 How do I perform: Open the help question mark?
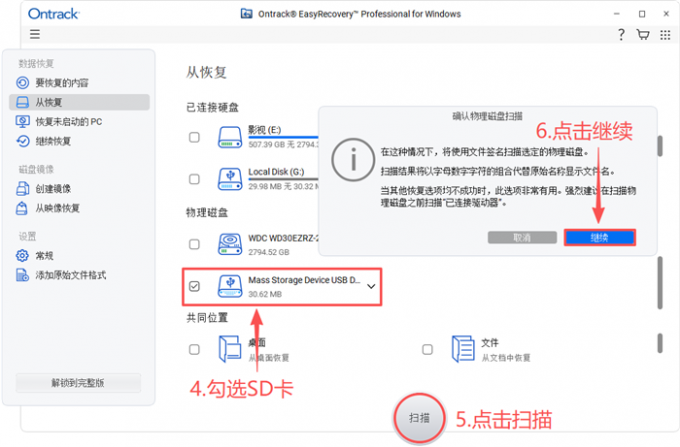(x=621, y=34)
